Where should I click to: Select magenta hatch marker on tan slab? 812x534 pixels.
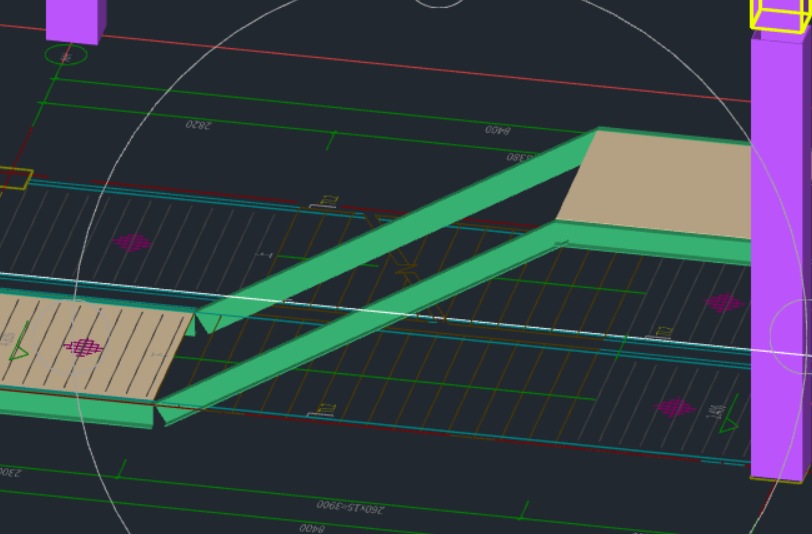[83, 347]
